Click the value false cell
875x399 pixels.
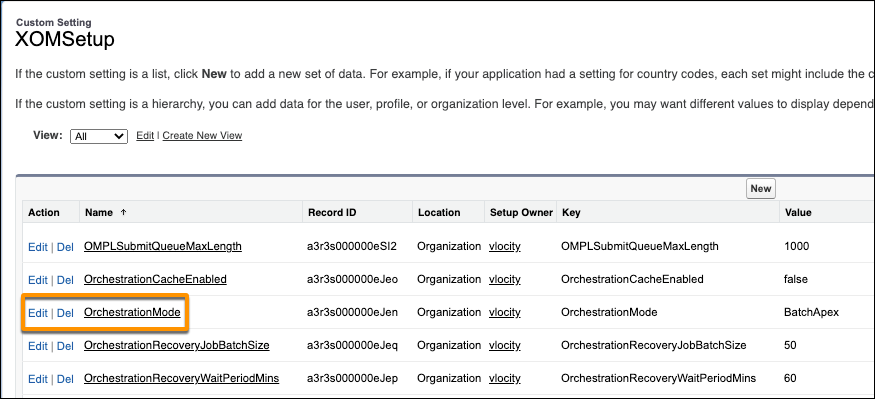pyautogui.click(x=796, y=279)
